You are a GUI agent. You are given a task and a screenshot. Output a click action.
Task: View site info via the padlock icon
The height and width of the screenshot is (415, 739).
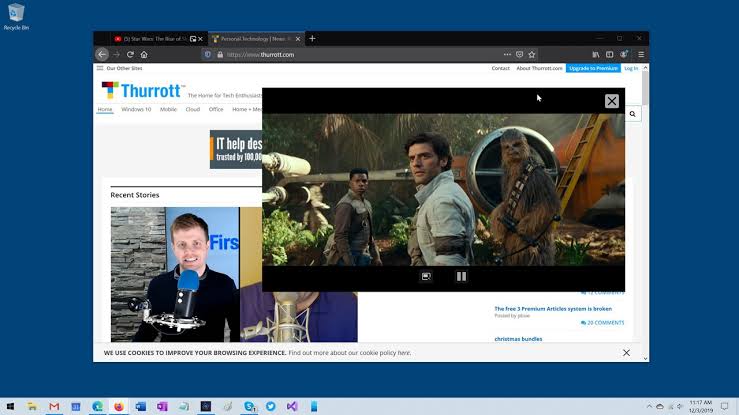click(x=220, y=55)
